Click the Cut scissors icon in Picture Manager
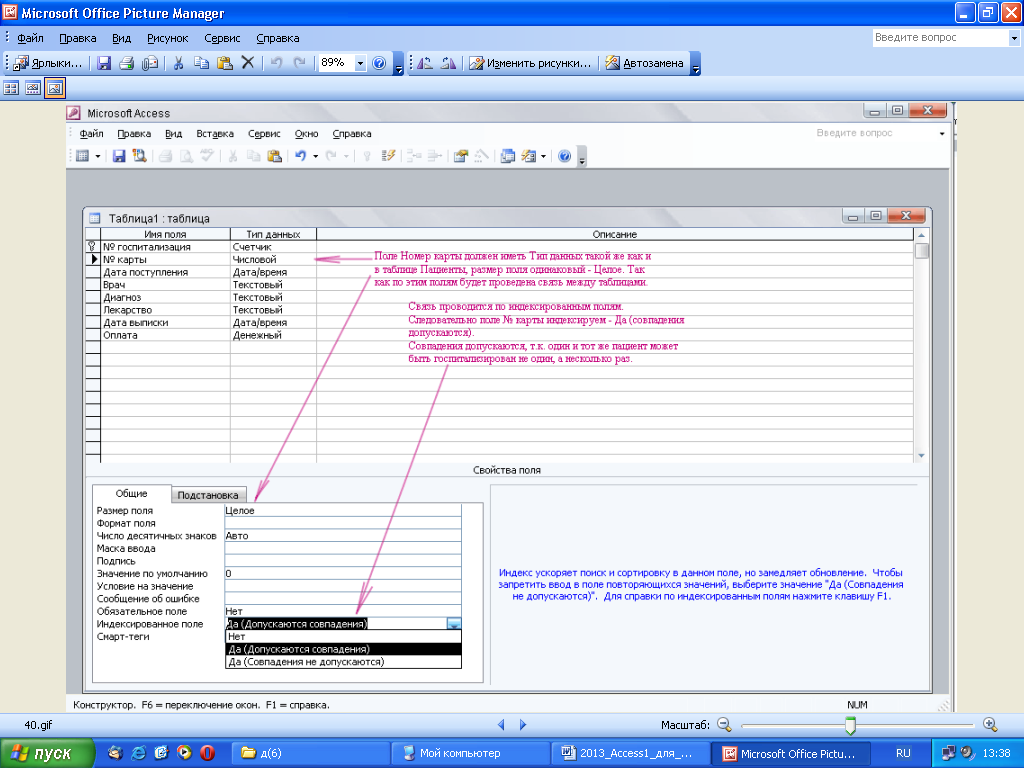This screenshot has height=768, width=1024. pyautogui.click(x=178, y=63)
